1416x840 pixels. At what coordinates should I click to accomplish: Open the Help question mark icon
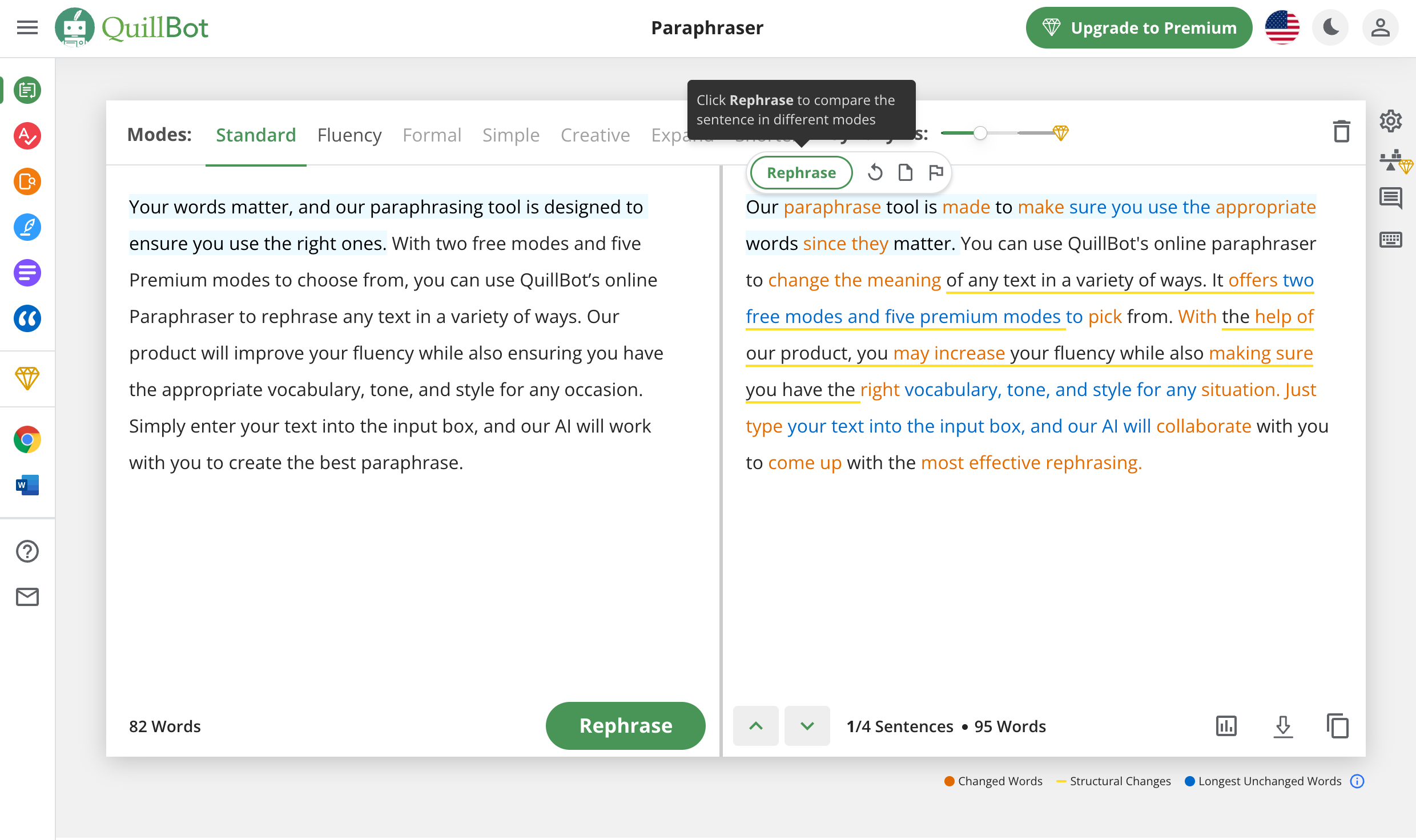point(27,551)
